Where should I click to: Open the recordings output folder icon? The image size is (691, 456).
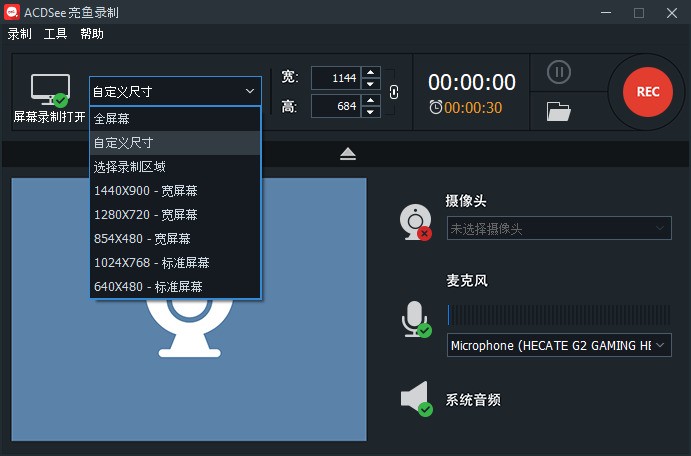tap(558, 111)
